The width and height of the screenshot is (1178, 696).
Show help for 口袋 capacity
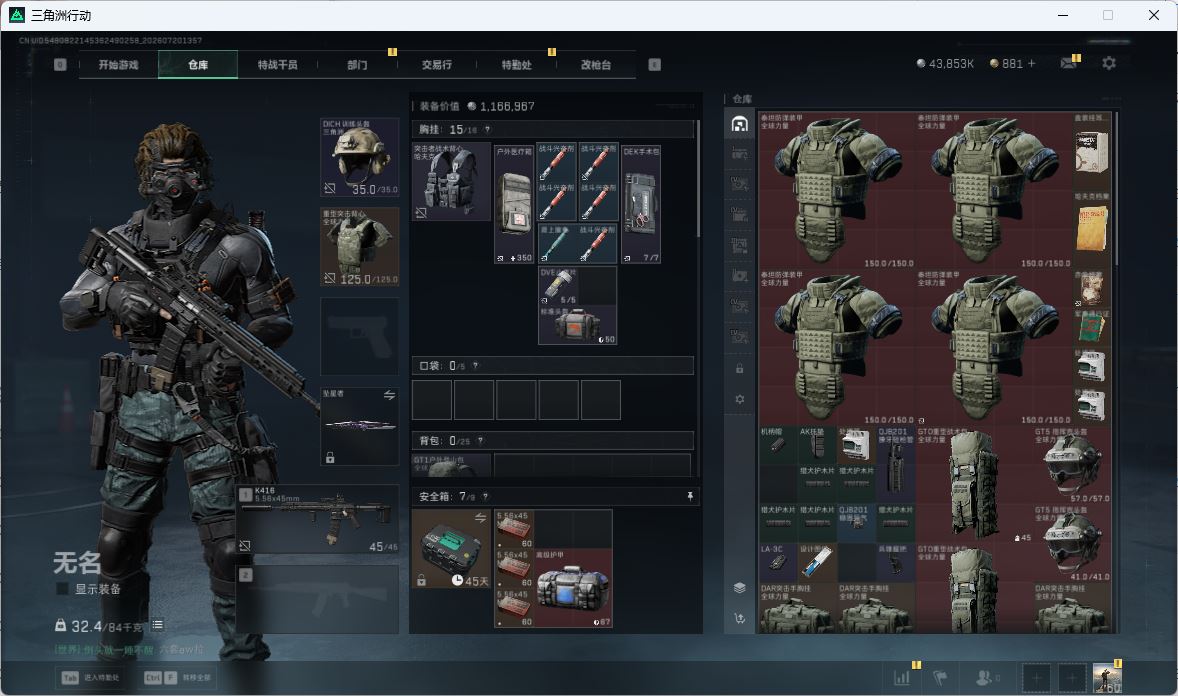pyautogui.click(x=476, y=366)
